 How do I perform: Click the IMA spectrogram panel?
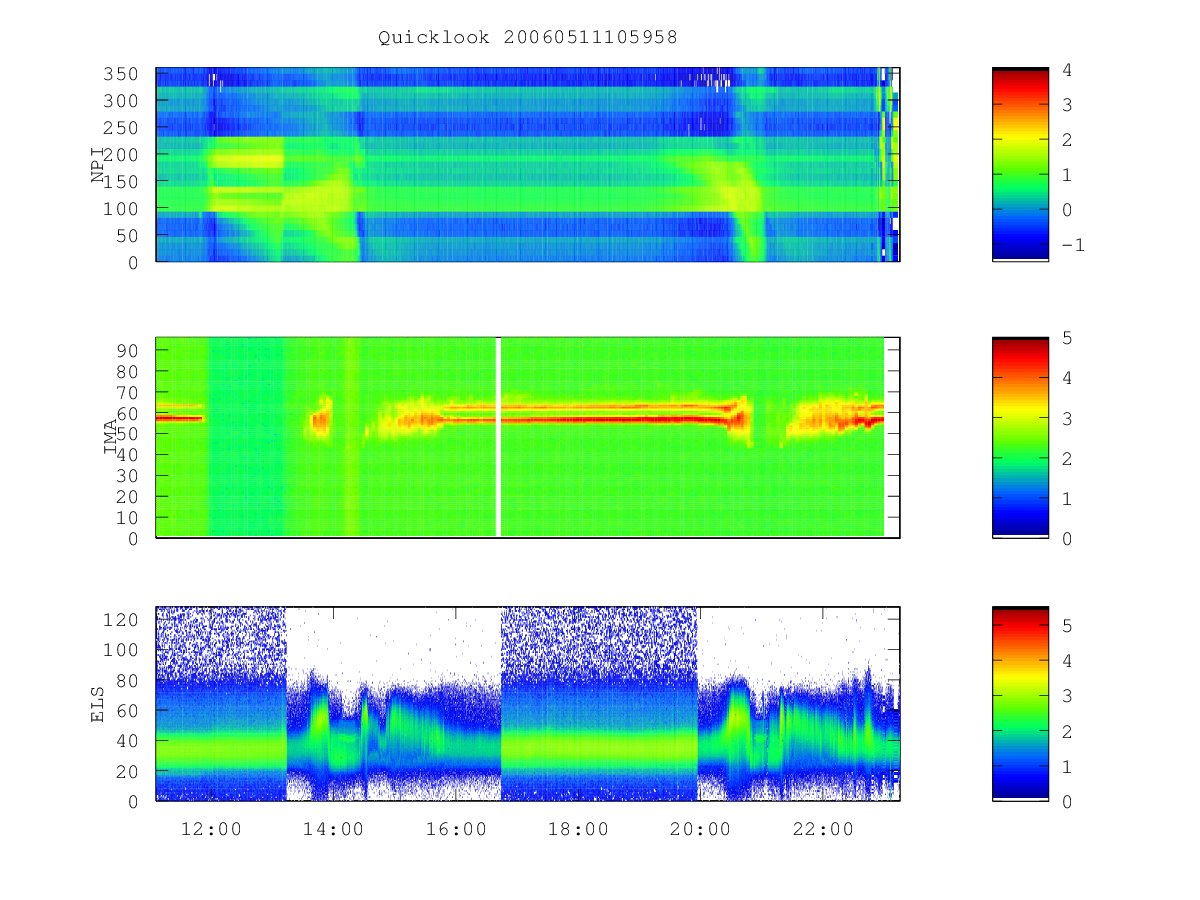click(x=528, y=437)
